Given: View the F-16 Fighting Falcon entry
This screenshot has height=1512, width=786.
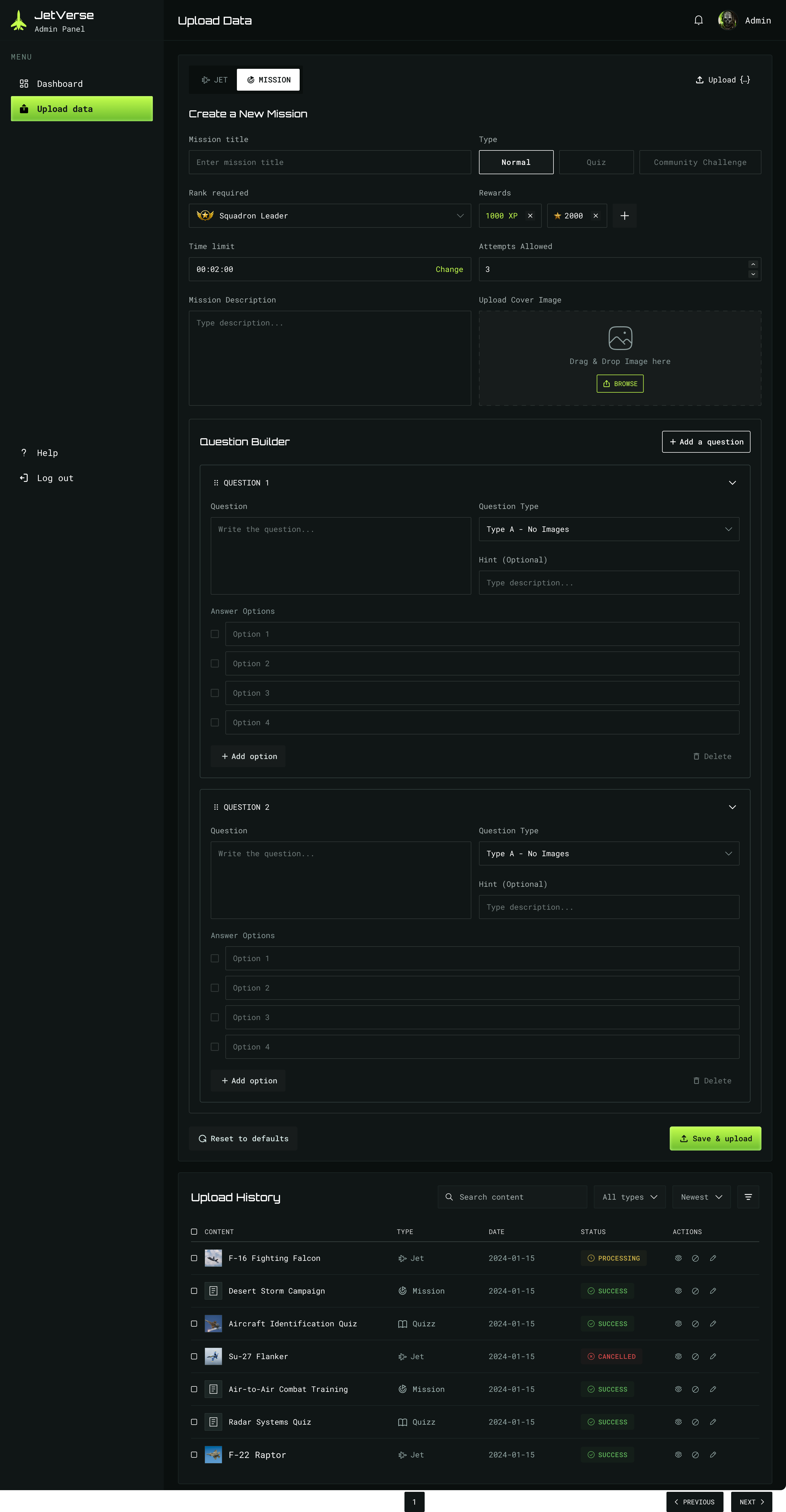Looking at the screenshot, I should pos(679,1258).
